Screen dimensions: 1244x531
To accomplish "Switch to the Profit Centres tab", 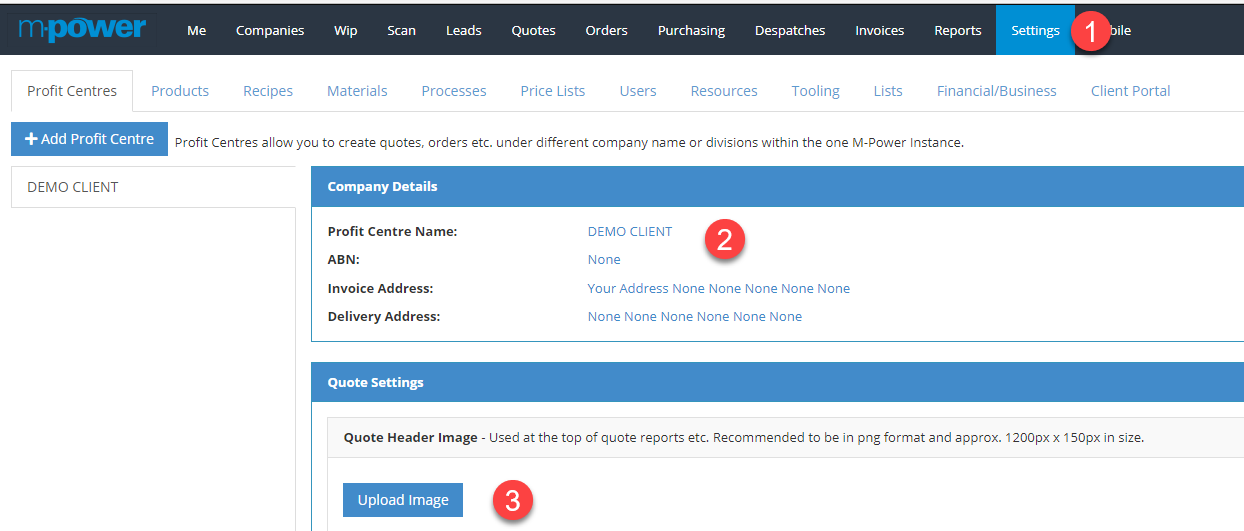I will [x=72, y=90].
